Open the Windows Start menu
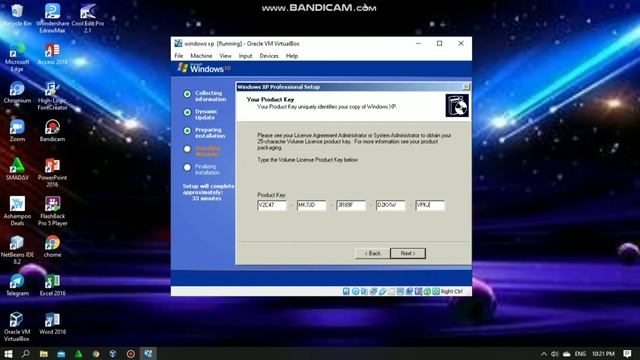 (8, 353)
